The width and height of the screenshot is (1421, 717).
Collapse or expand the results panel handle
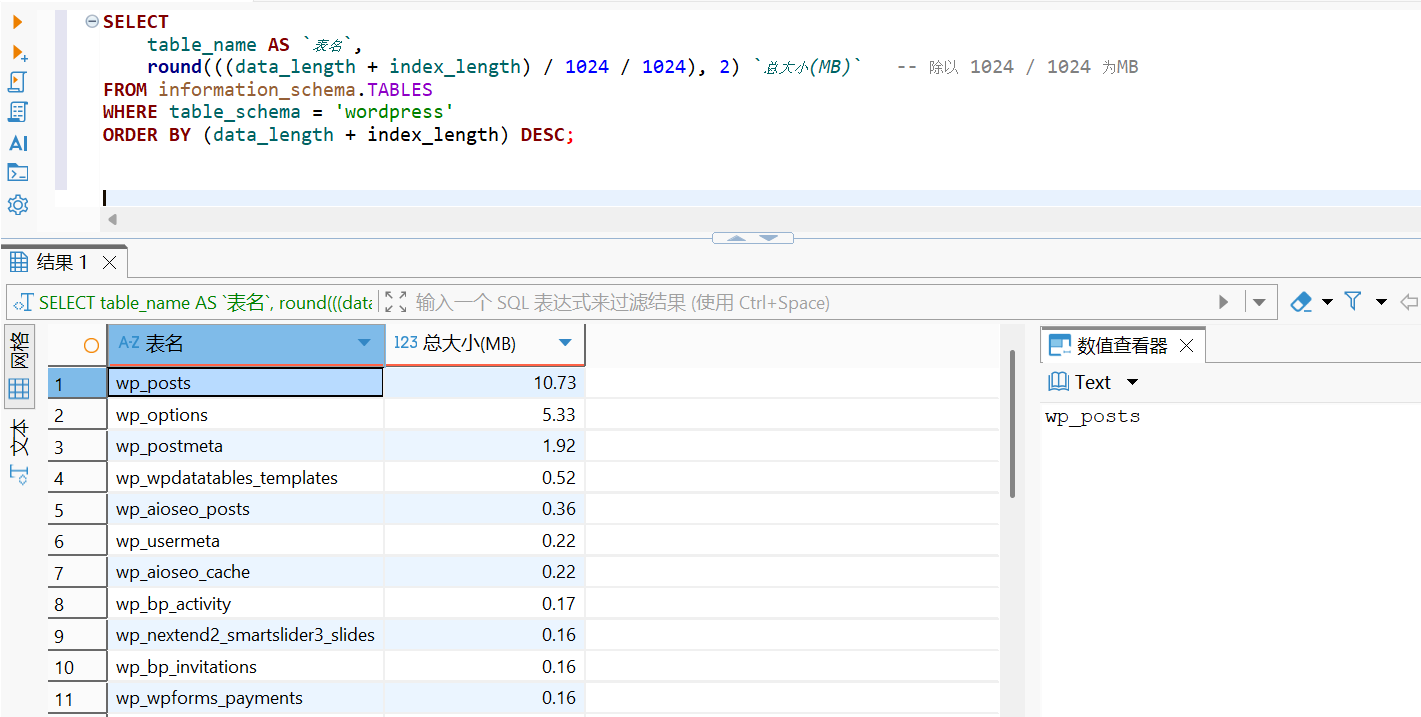coord(752,238)
